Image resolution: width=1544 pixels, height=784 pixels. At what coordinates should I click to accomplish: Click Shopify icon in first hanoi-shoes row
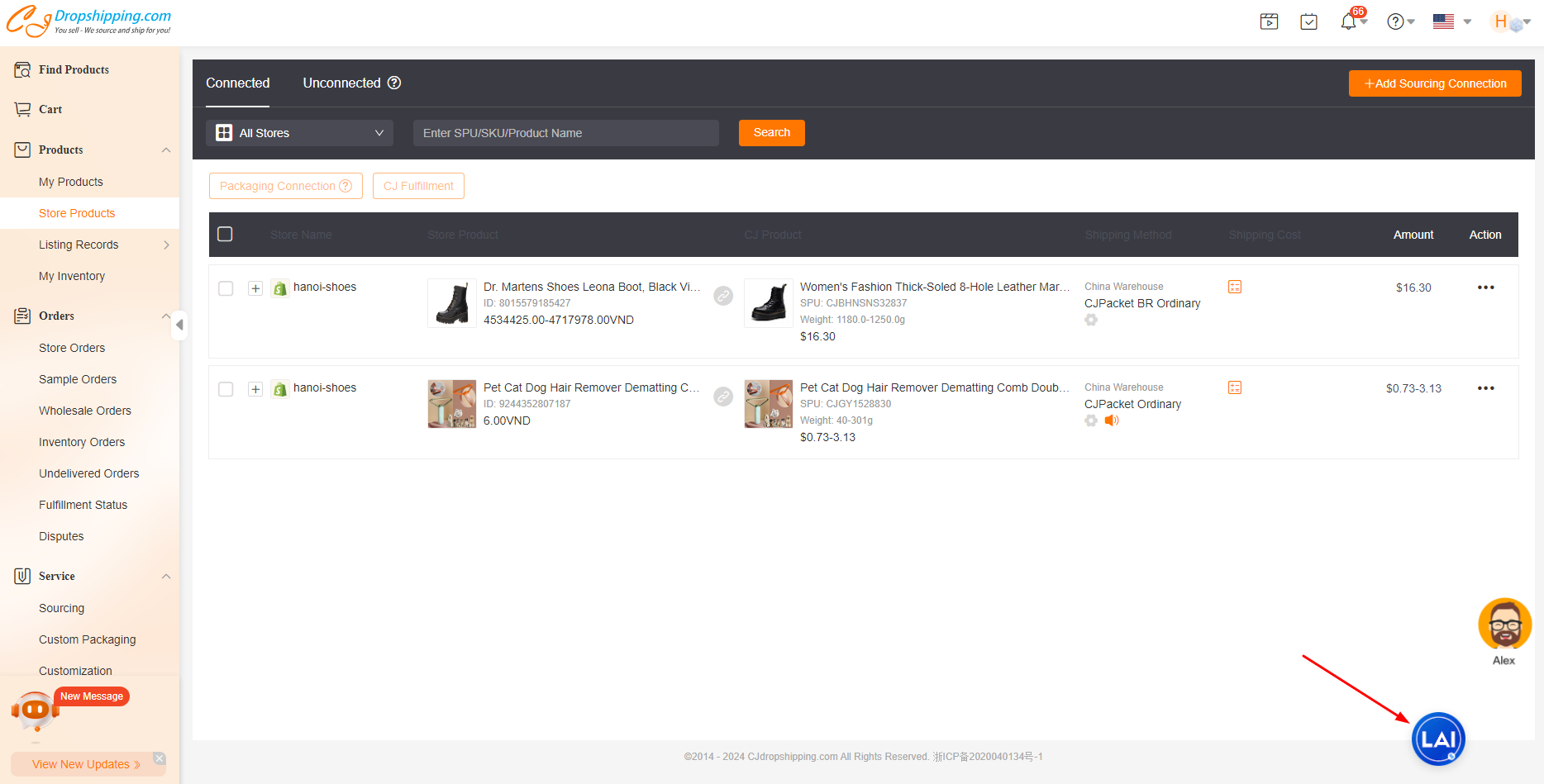(280, 288)
